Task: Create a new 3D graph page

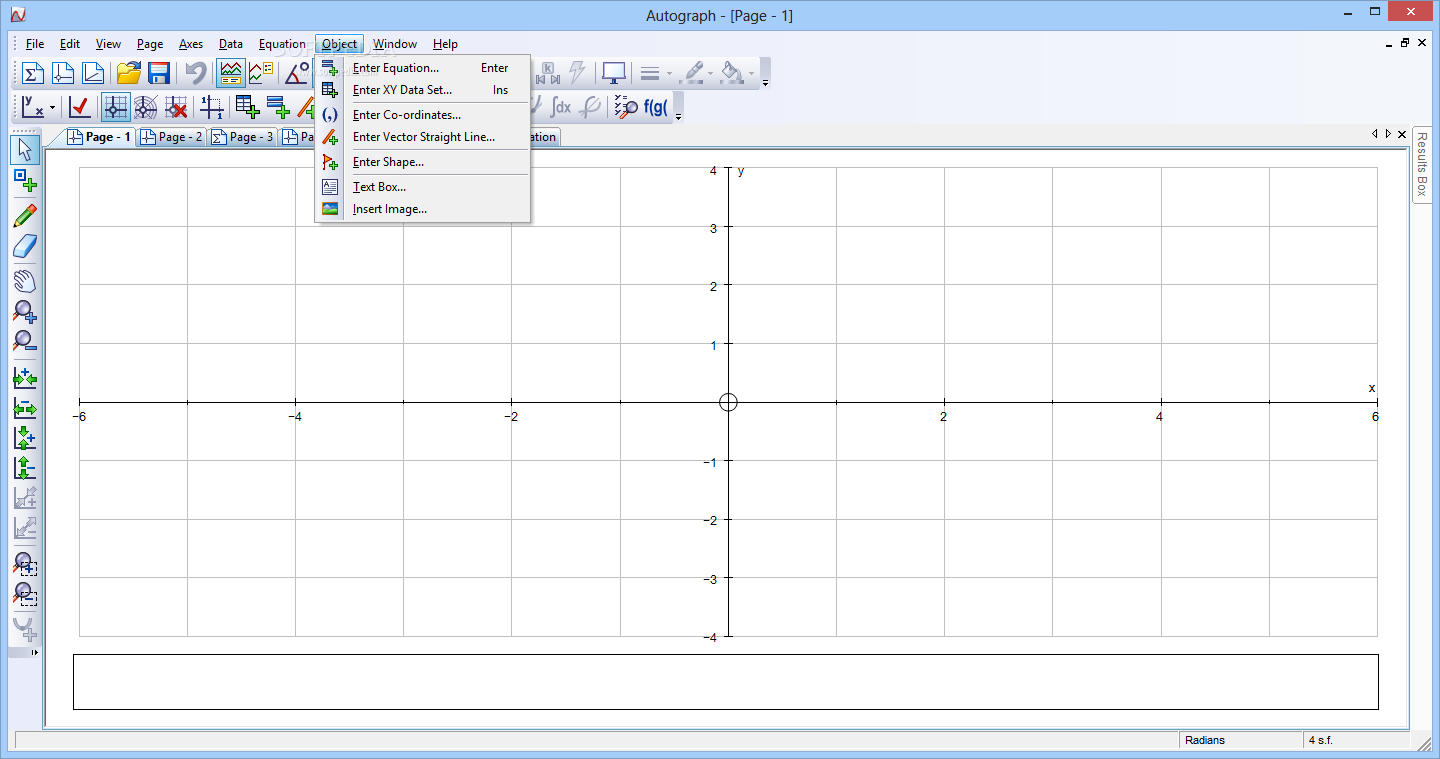Action: 93,73
